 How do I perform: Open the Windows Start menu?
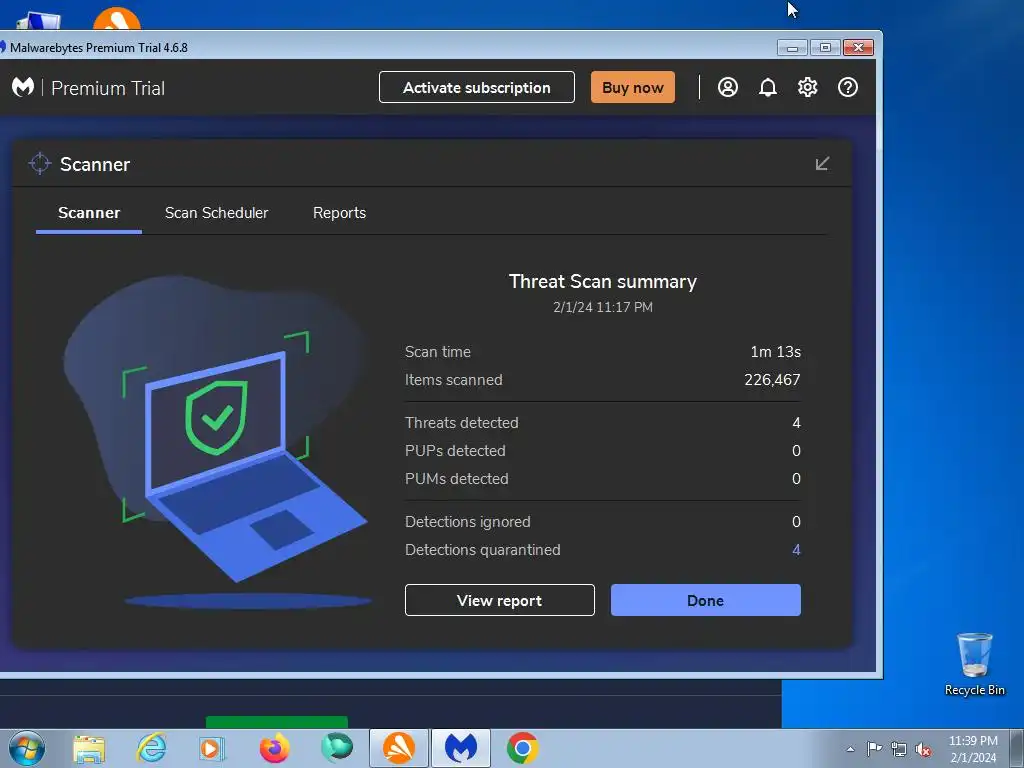27,748
